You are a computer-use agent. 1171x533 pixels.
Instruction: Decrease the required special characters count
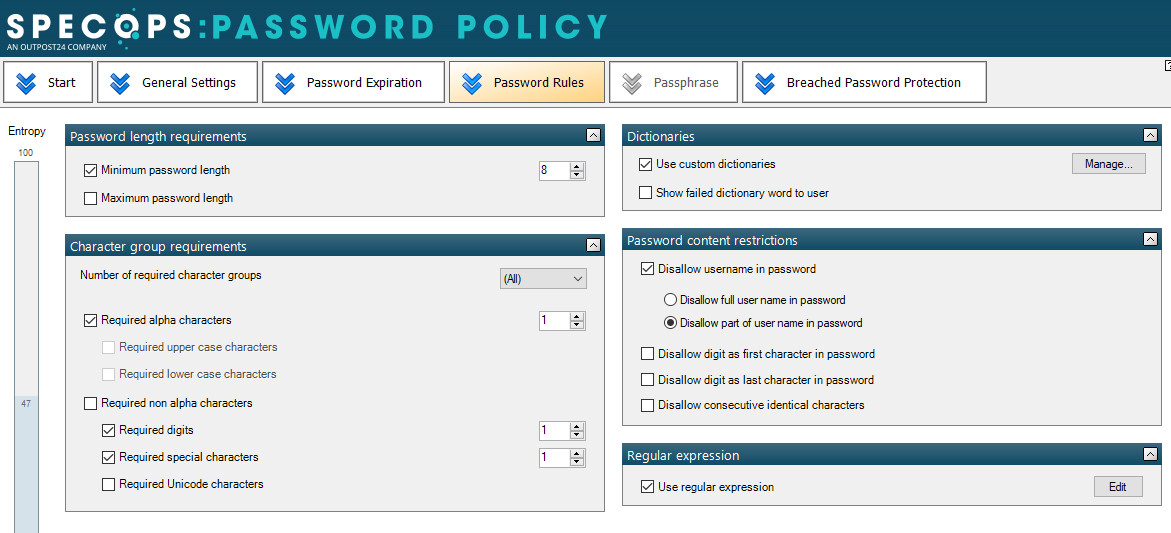tap(577, 462)
